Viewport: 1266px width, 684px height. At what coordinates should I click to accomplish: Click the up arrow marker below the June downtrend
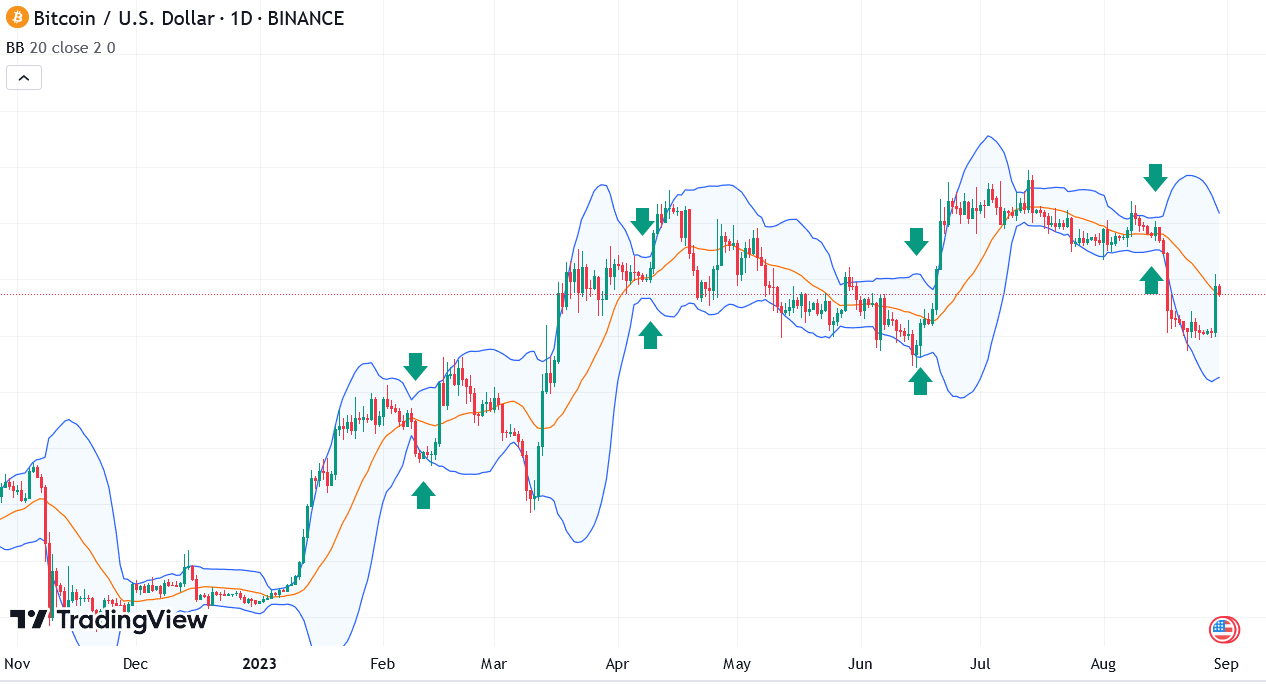[916, 240]
